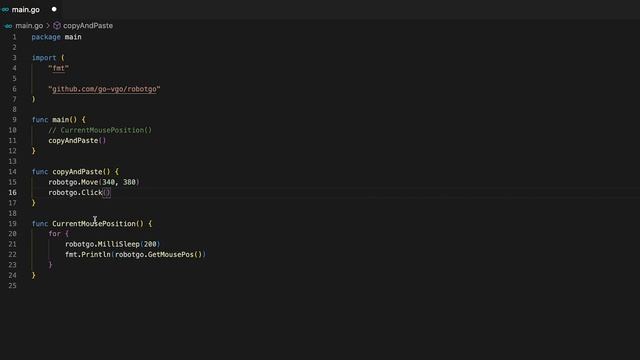Click line number 14 in gutter

click(13, 172)
